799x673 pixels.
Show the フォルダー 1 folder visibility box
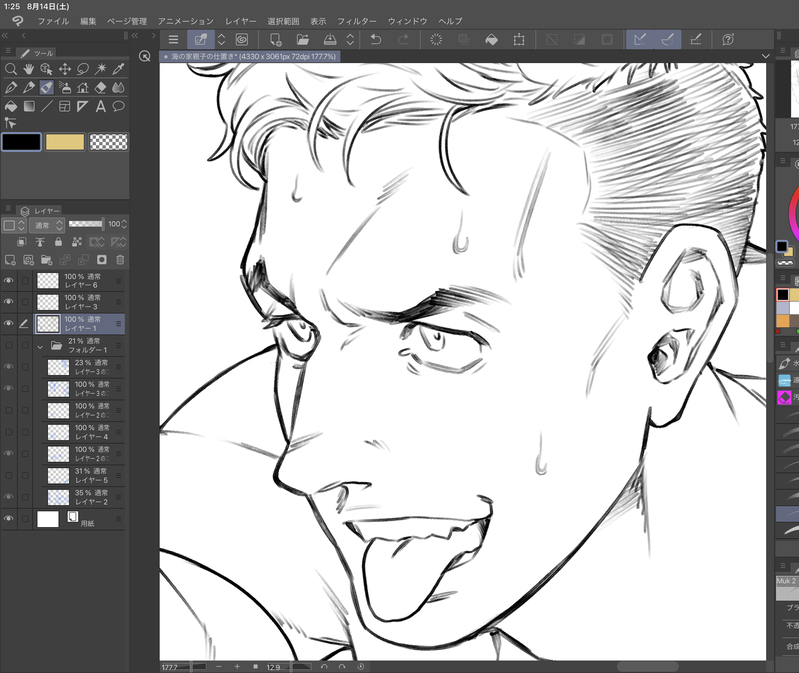pyautogui.click(x=9, y=345)
